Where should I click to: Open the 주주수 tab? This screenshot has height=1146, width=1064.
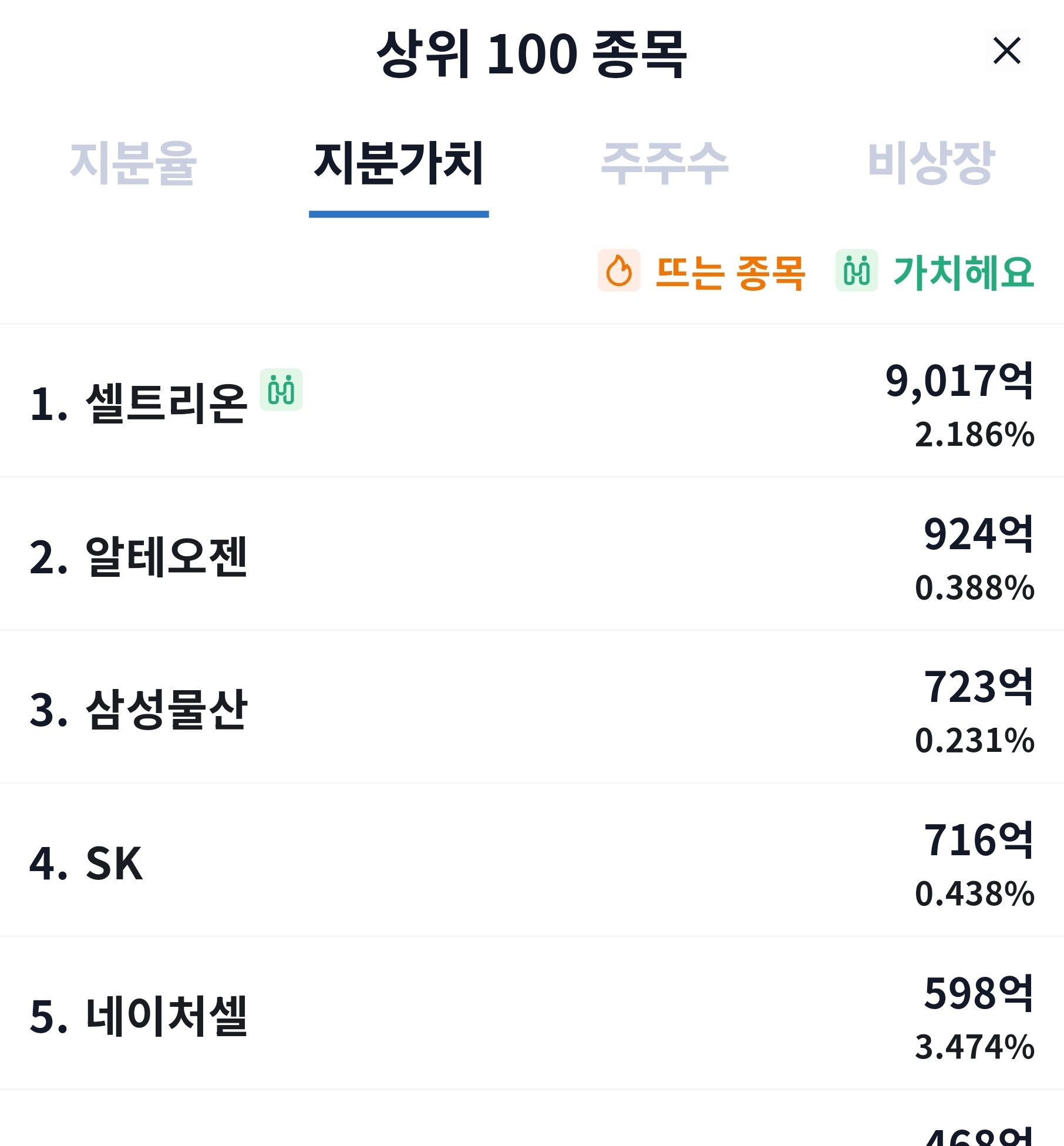pyautogui.click(x=665, y=163)
